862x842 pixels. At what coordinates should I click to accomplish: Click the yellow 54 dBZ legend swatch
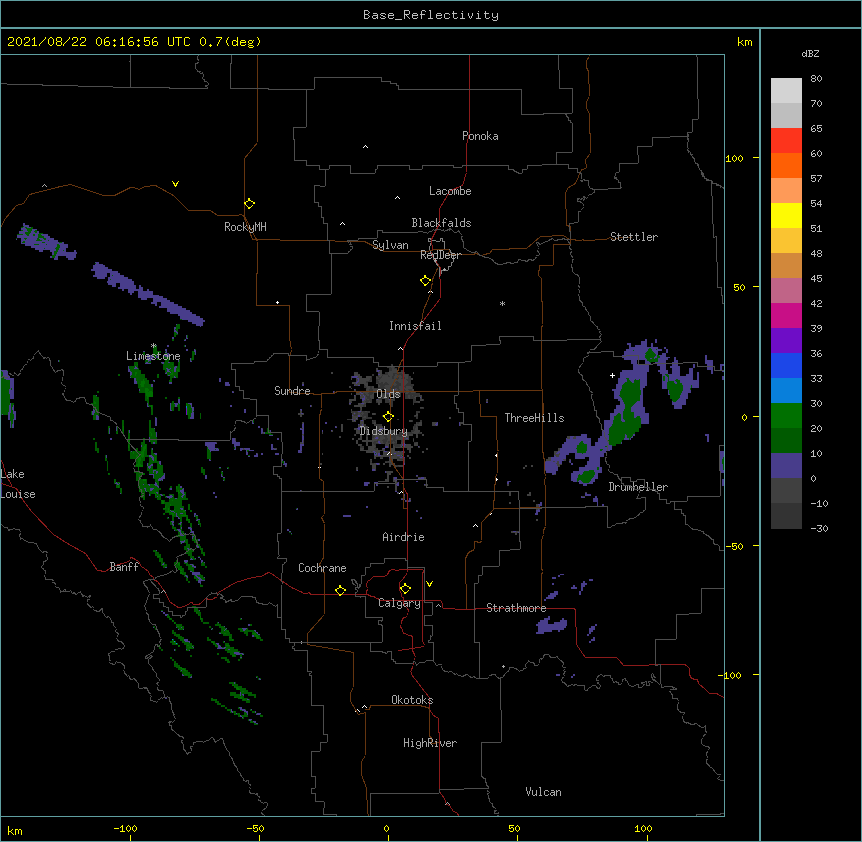tap(786, 215)
